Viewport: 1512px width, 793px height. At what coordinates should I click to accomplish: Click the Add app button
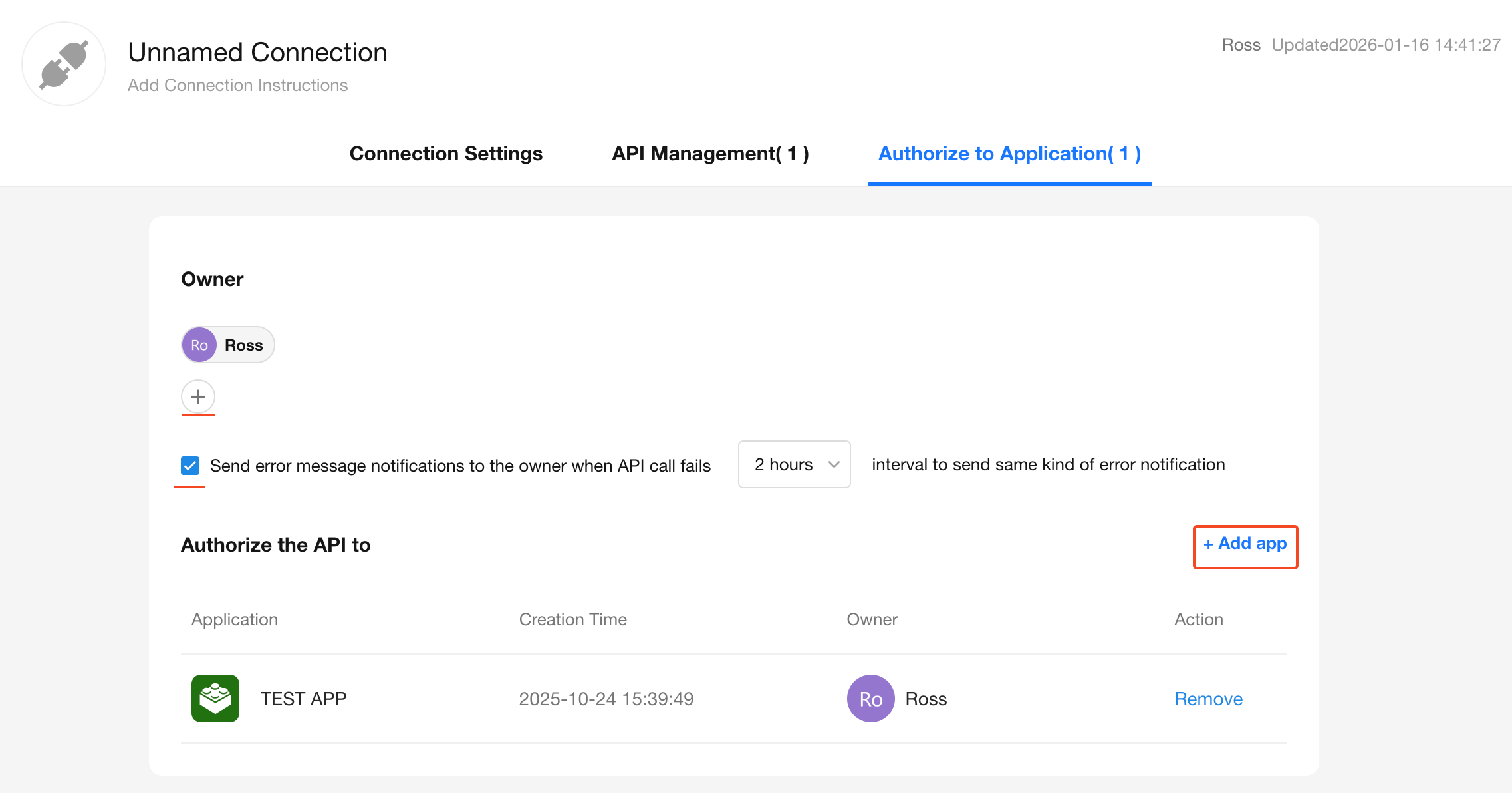point(1245,544)
